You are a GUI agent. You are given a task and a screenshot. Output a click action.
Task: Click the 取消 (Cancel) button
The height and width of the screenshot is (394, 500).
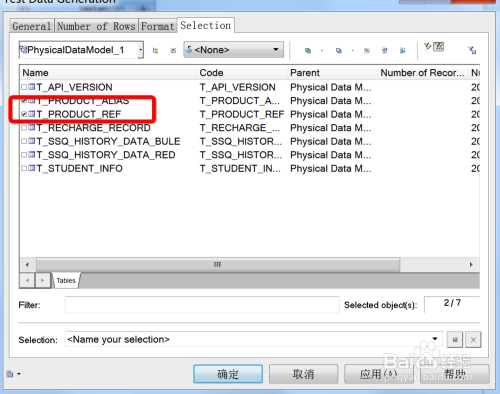tap(303, 374)
